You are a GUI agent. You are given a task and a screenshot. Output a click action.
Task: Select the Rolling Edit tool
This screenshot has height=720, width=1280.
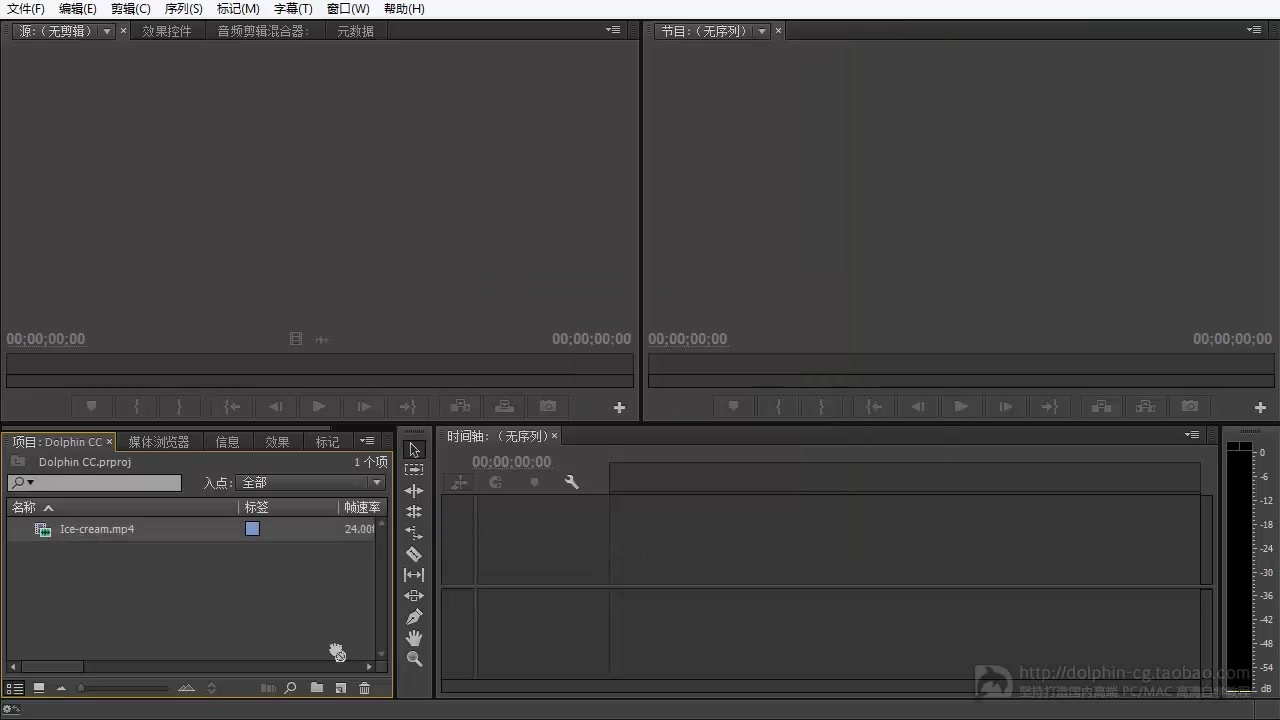point(414,512)
